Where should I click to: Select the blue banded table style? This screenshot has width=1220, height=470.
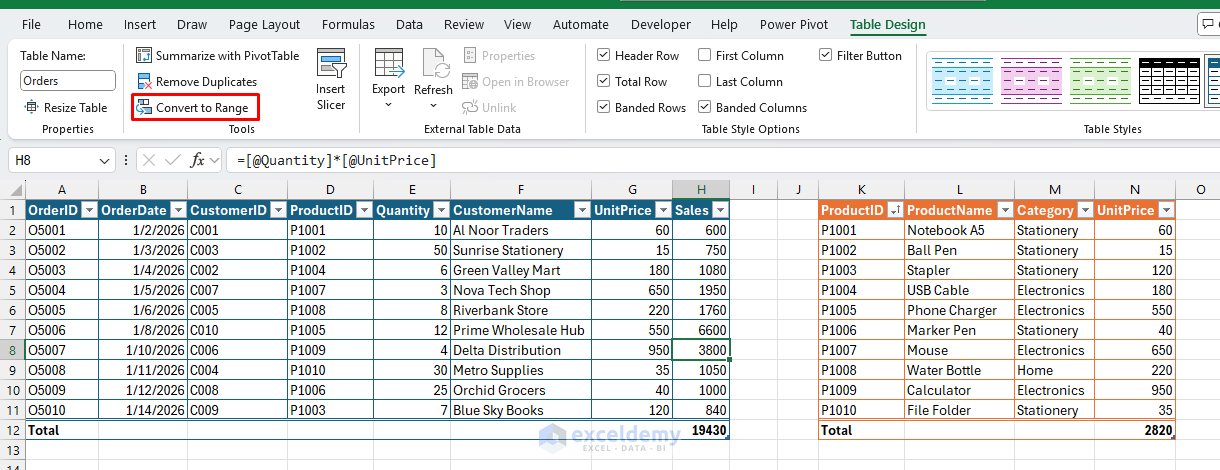coord(962,80)
